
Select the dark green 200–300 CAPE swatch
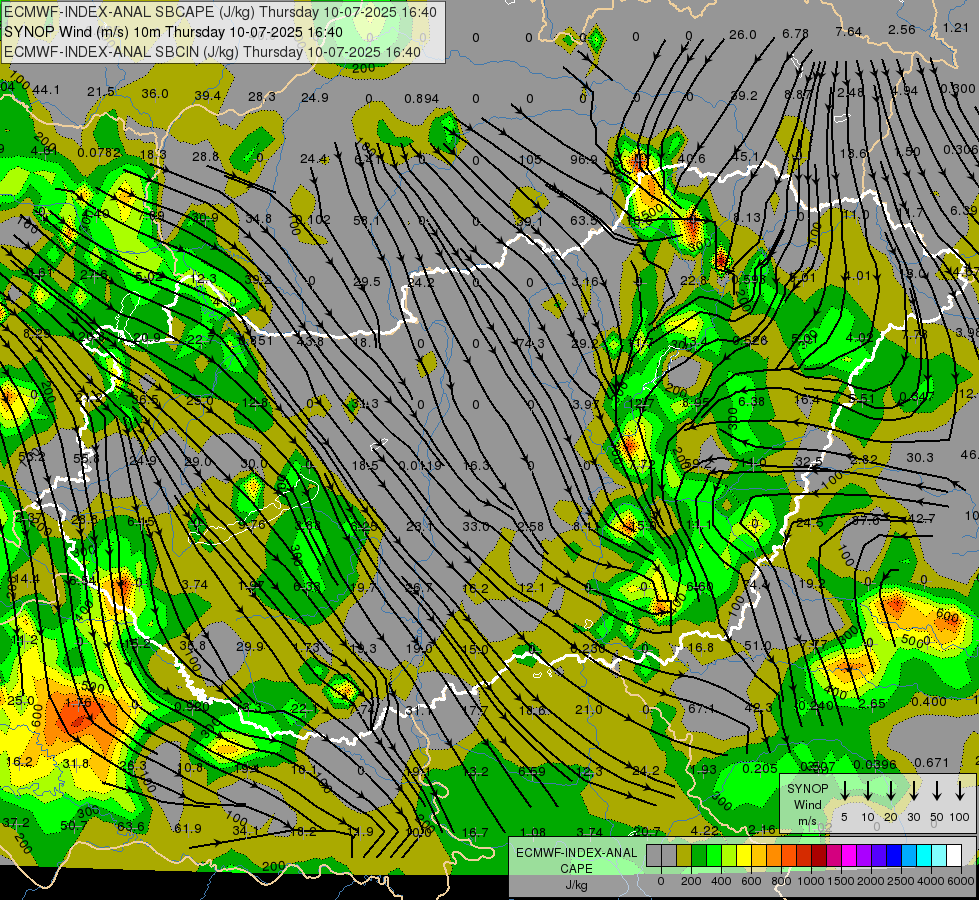point(699,856)
